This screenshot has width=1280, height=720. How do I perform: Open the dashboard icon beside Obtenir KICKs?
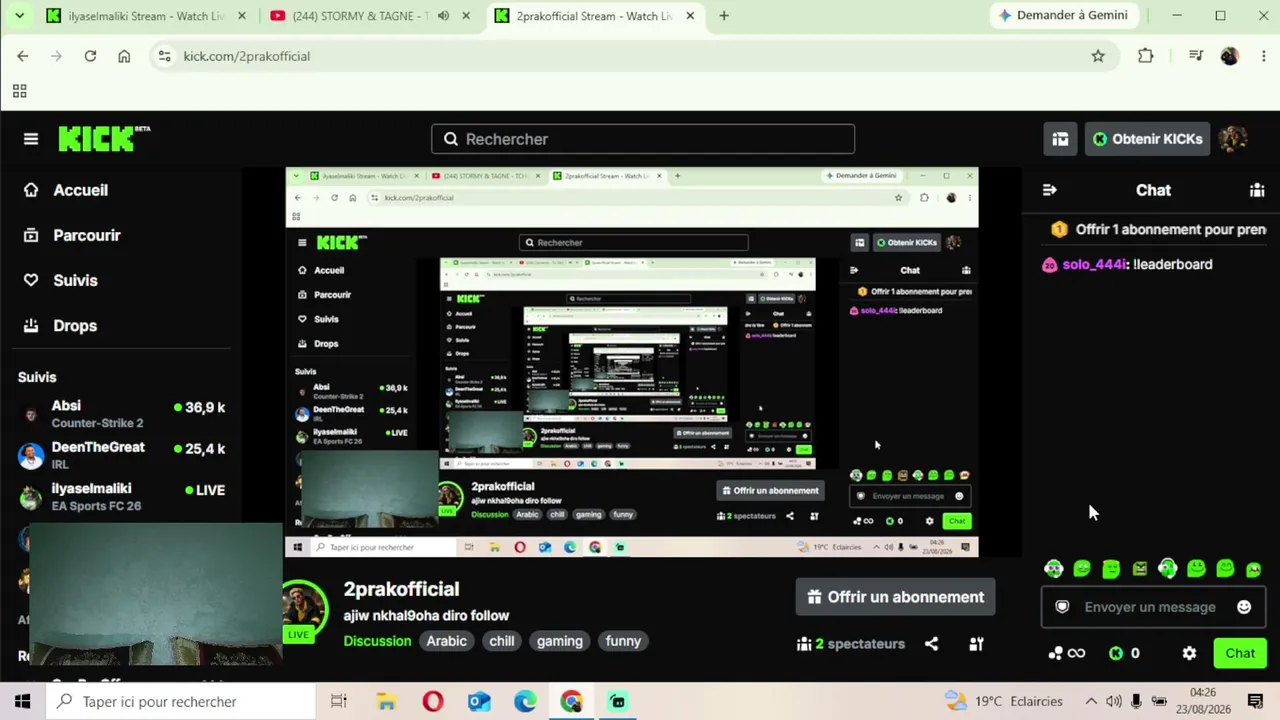point(1060,139)
